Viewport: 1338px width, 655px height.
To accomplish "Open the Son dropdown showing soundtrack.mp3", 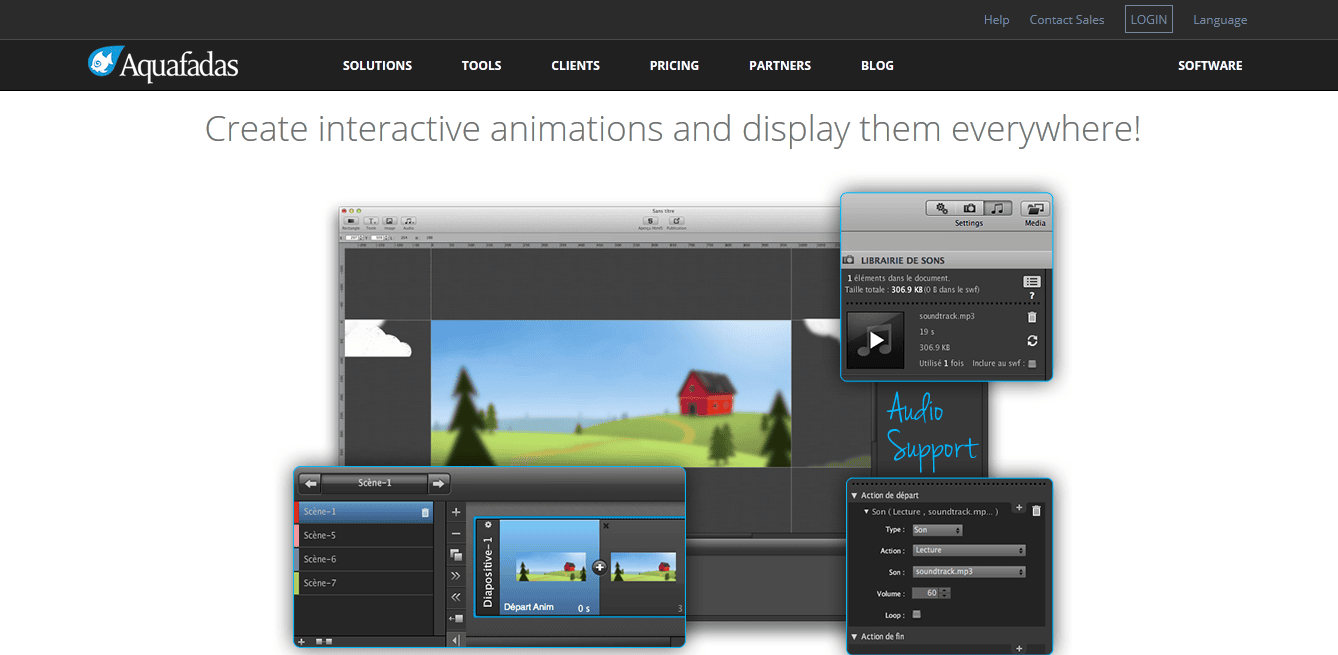I will pyautogui.click(x=969, y=572).
